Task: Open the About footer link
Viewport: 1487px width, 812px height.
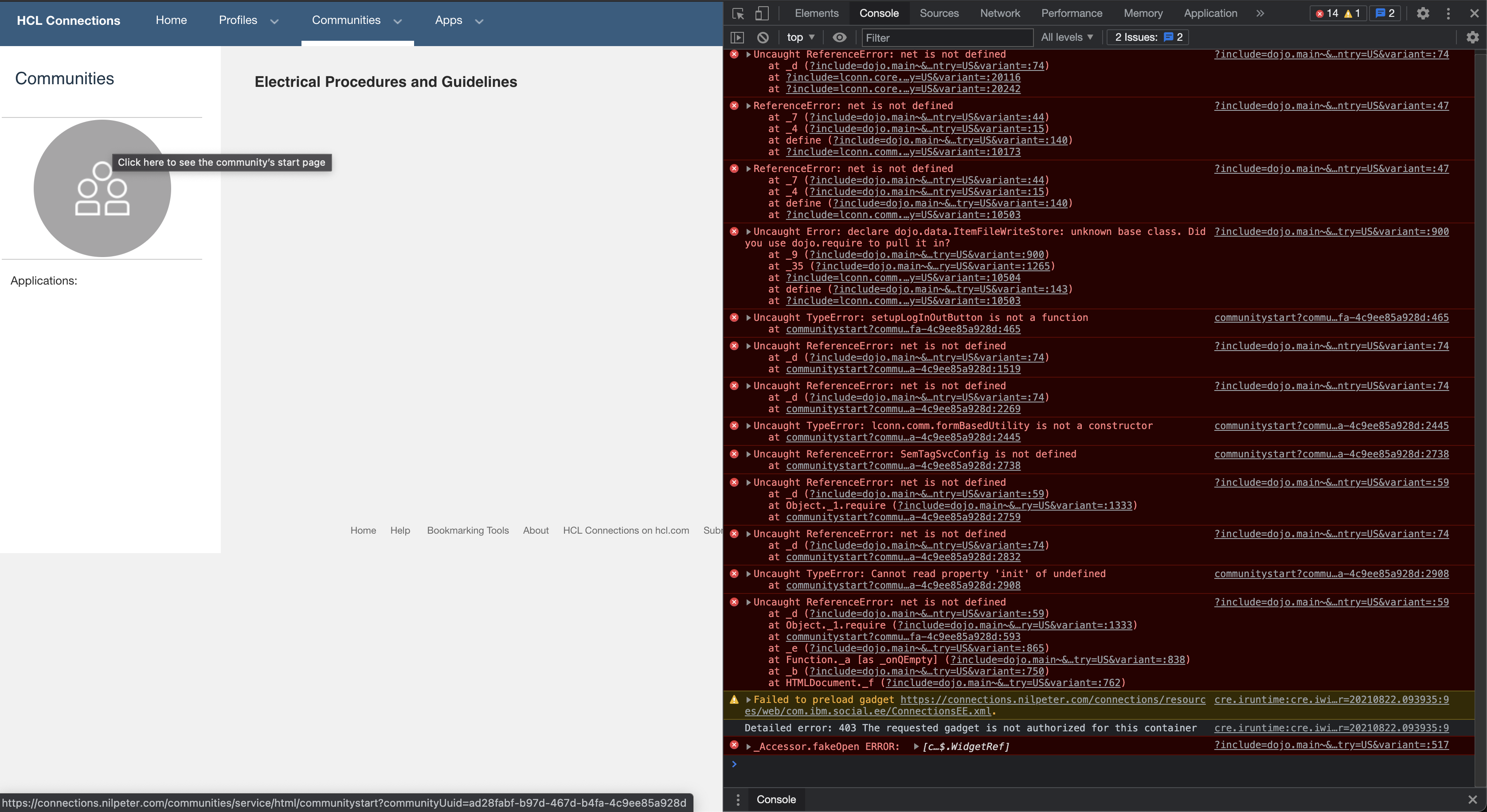Action: [536, 531]
